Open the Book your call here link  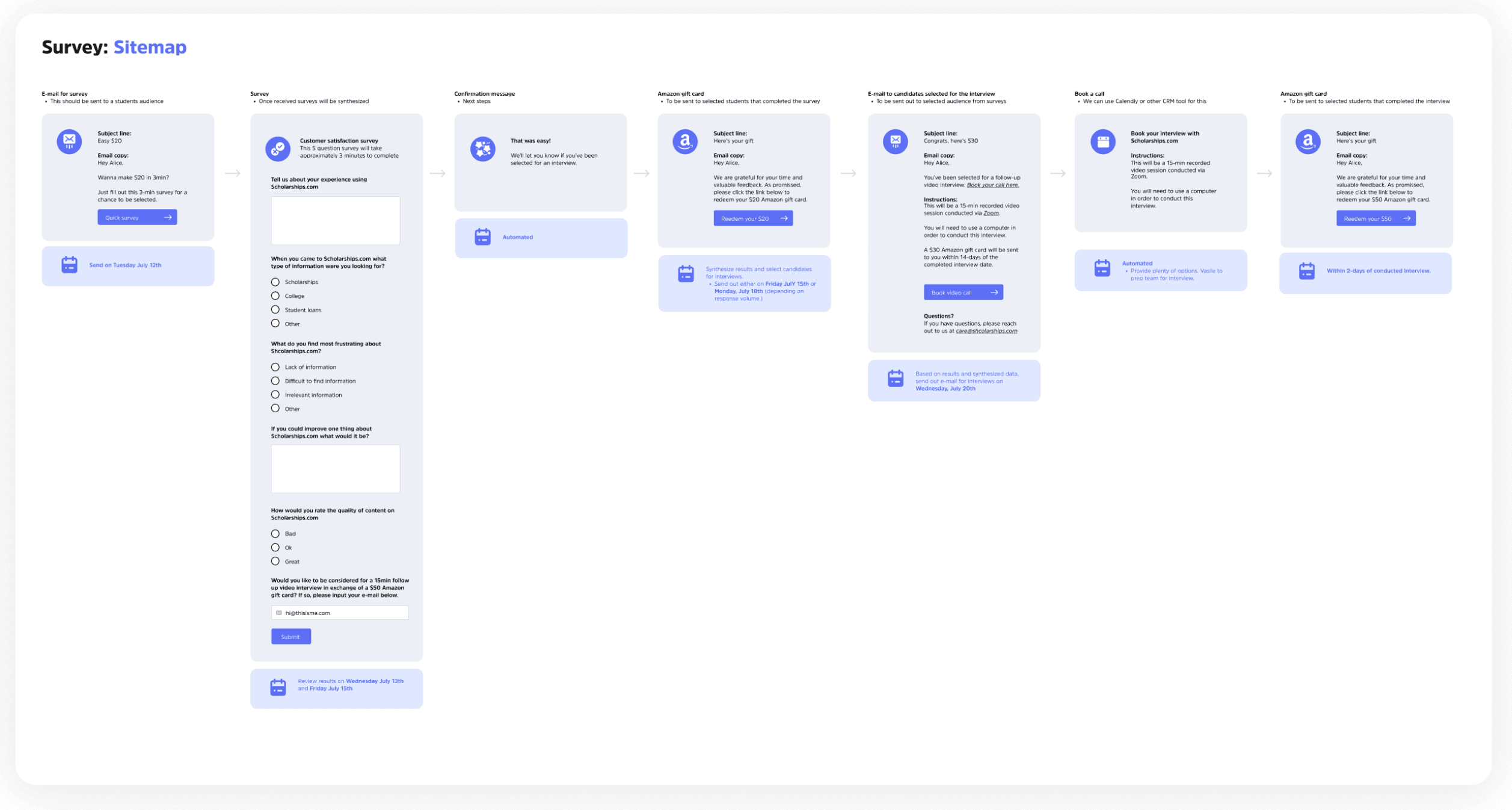point(992,185)
